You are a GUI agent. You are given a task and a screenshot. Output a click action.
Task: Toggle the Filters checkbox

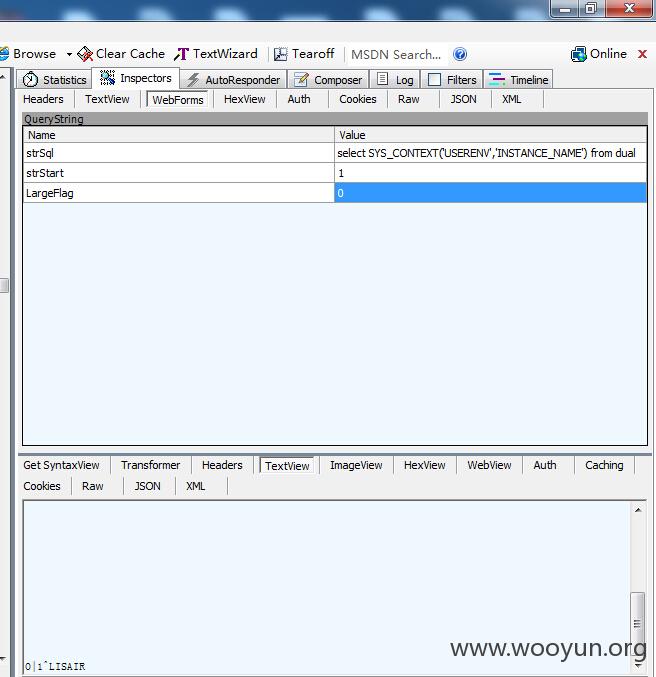[434, 79]
